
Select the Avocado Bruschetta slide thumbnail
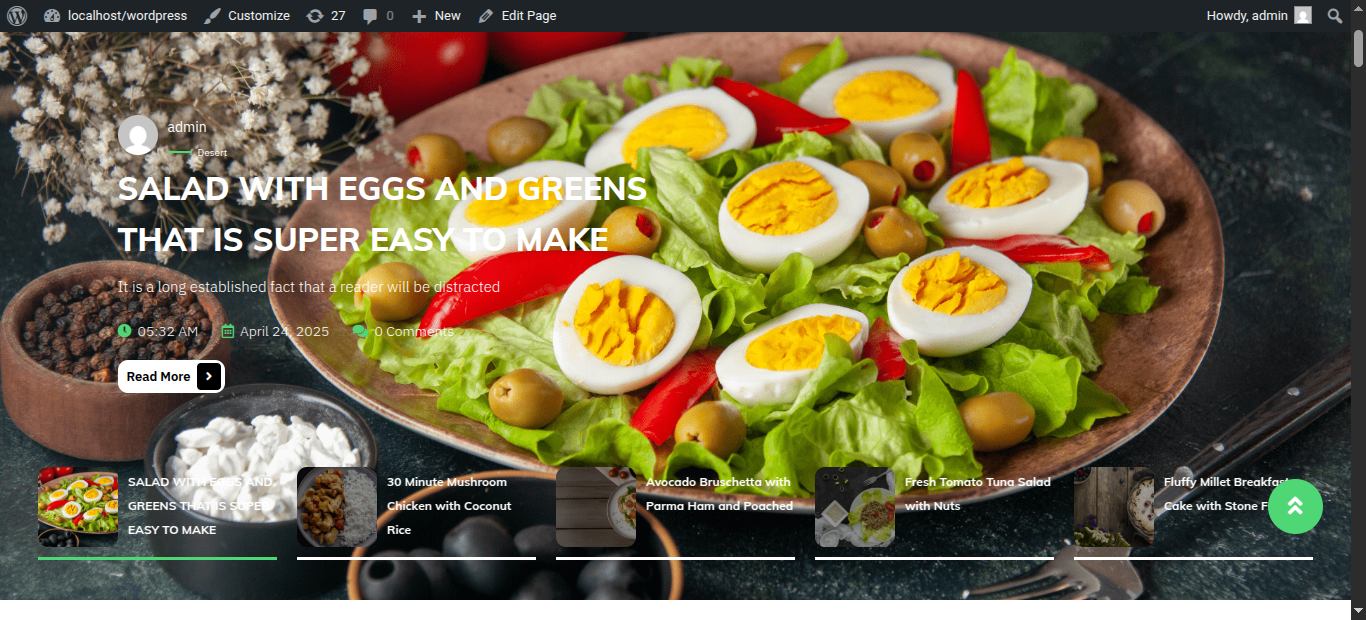click(596, 507)
